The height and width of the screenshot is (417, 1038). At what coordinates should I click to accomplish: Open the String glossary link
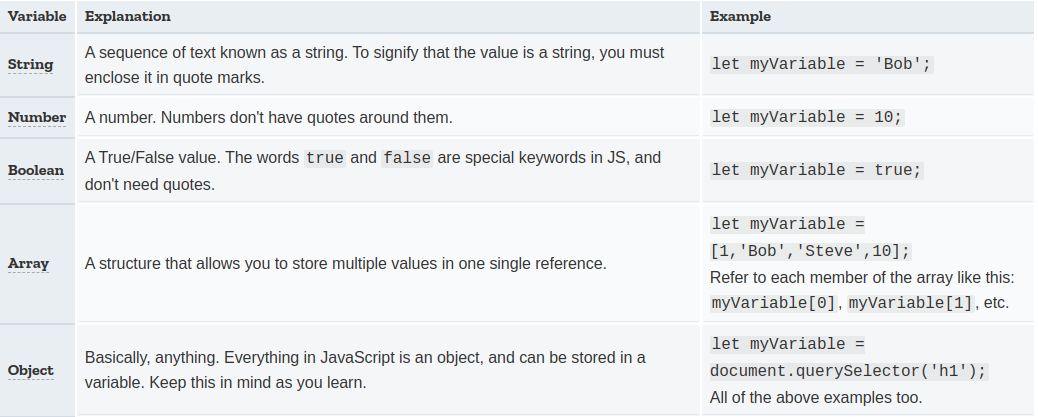[30, 64]
